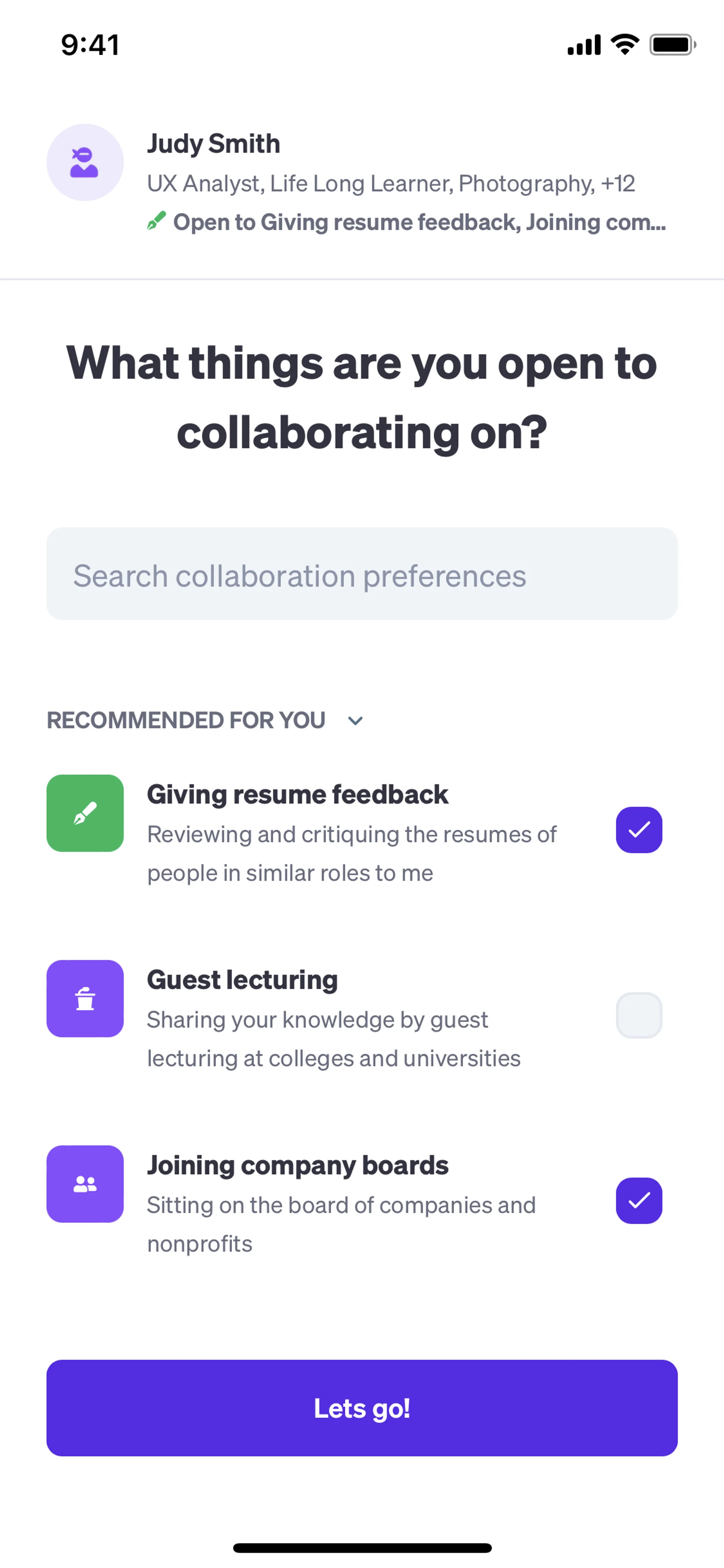The image size is (724, 1568).
Task: Tap the green resume feedback pen icon
Action: pos(84,813)
